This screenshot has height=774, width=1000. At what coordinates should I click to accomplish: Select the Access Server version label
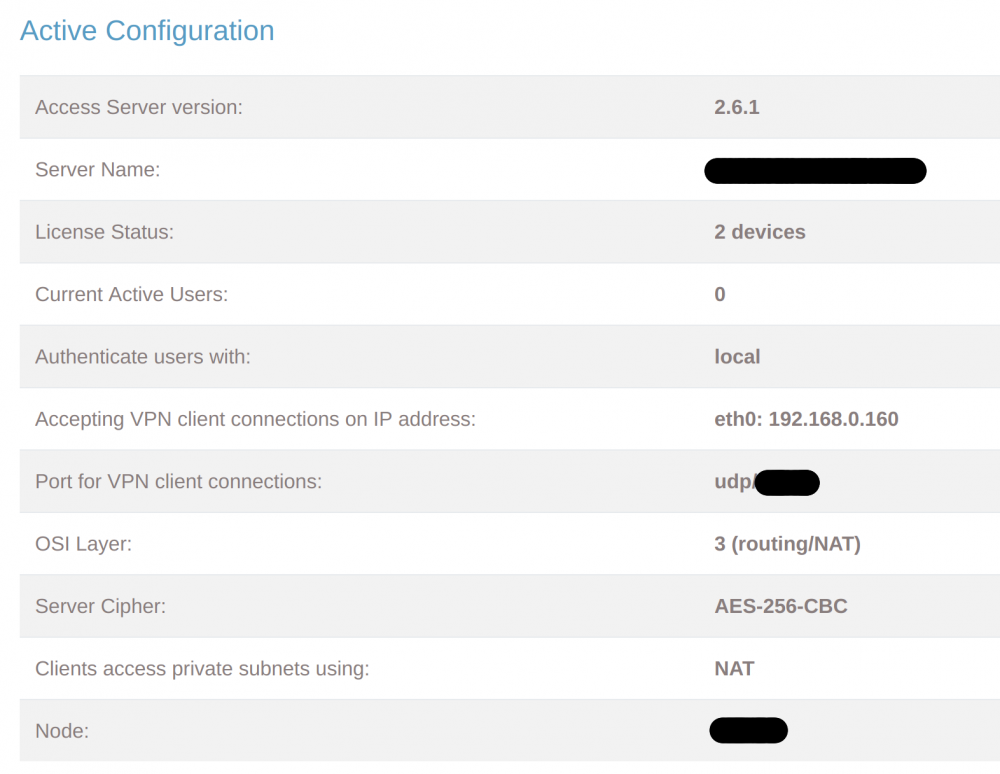(x=139, y=107)
